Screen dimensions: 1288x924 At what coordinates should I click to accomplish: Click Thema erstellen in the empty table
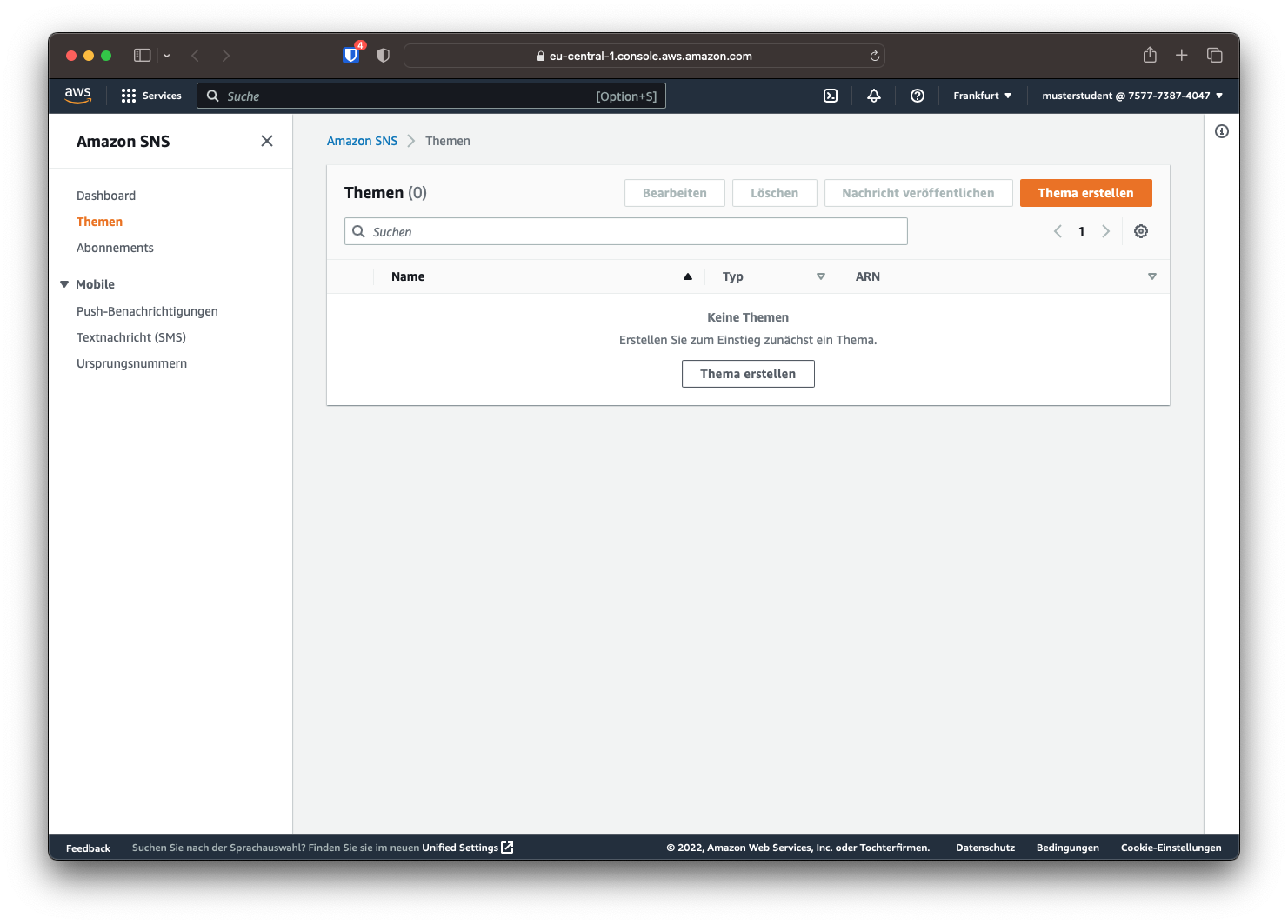748,374
